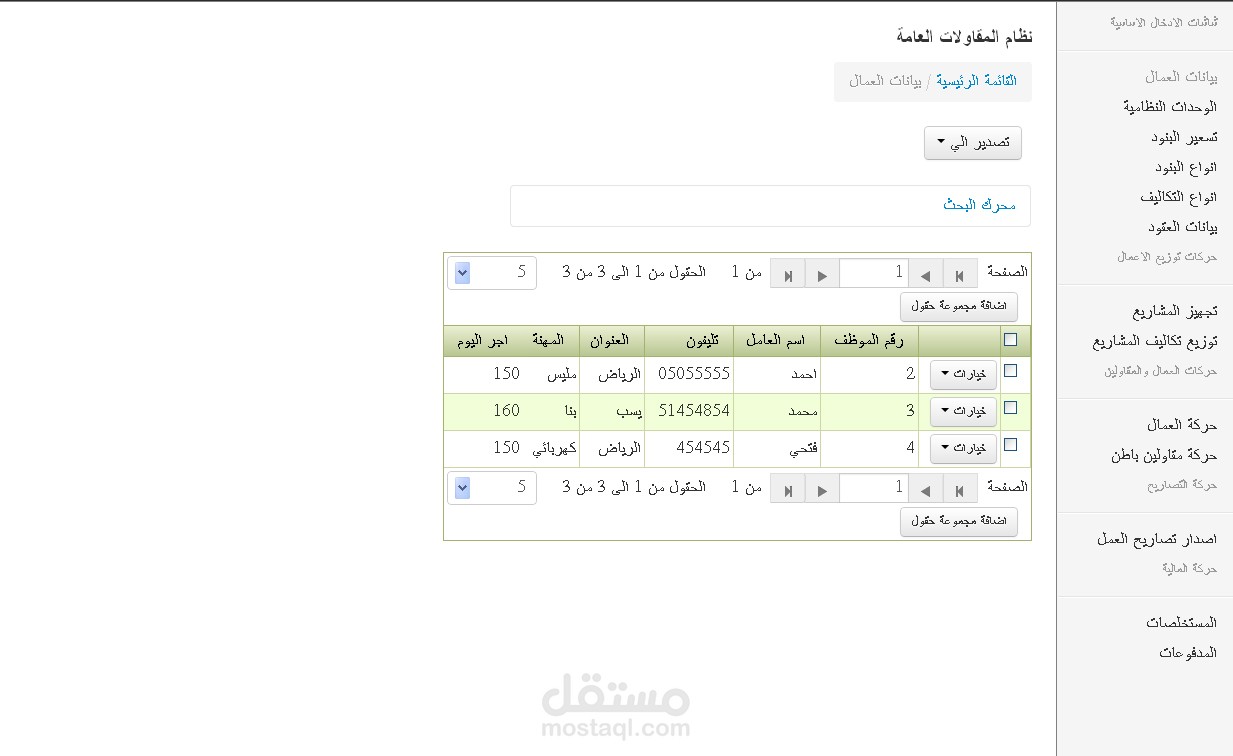This screenshot has height=756, width=1233.
Task: Go to first page via bottom paginator icon
Action: point(959,487)
